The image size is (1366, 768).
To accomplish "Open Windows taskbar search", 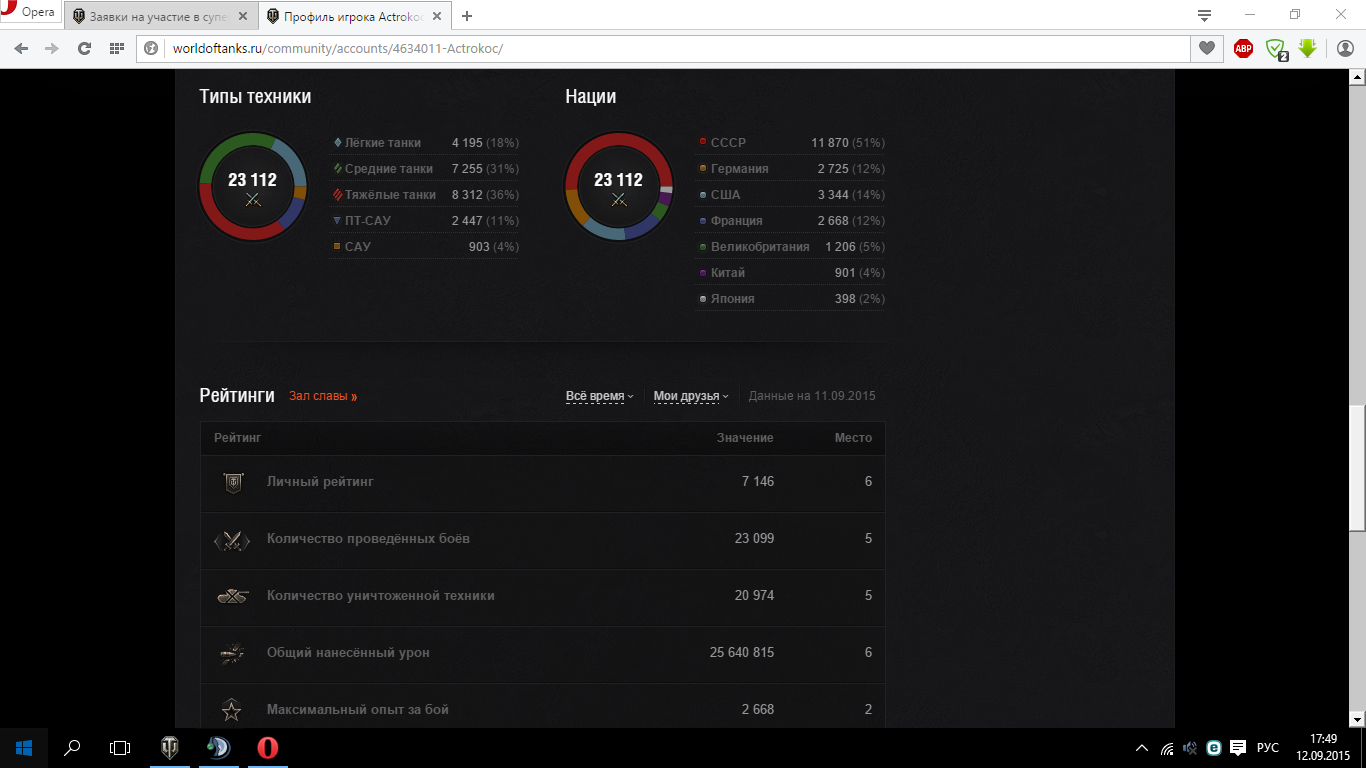I will [72, 748].
